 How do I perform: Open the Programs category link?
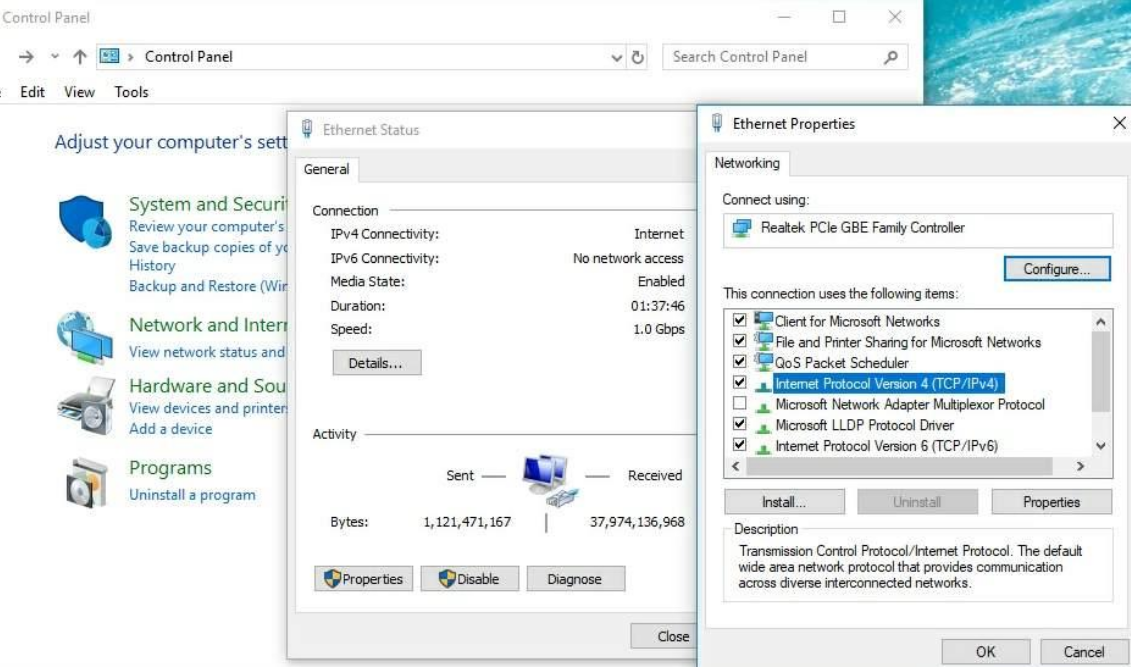(x=170, y=468)
